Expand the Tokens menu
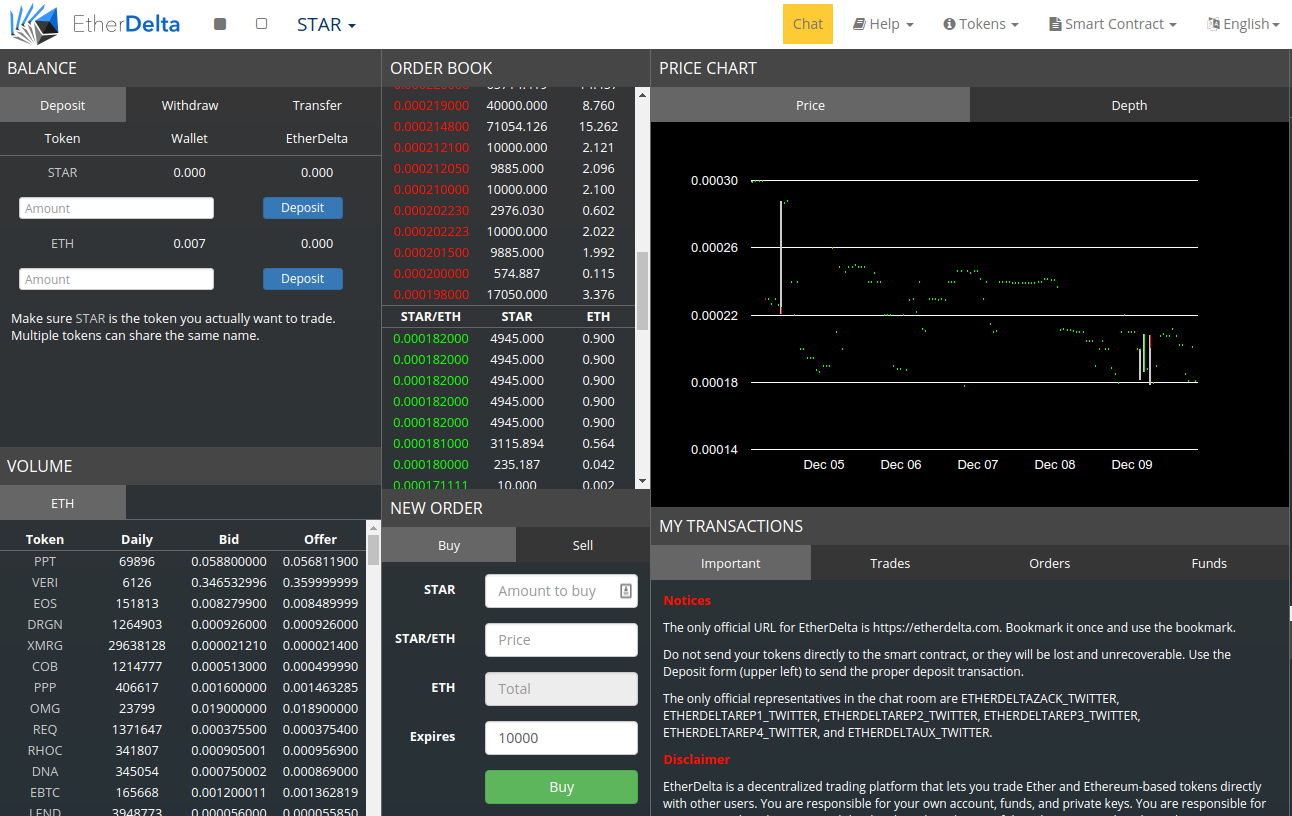Image resolution: width=1292 pixels, height=816 pixels. 981,24
